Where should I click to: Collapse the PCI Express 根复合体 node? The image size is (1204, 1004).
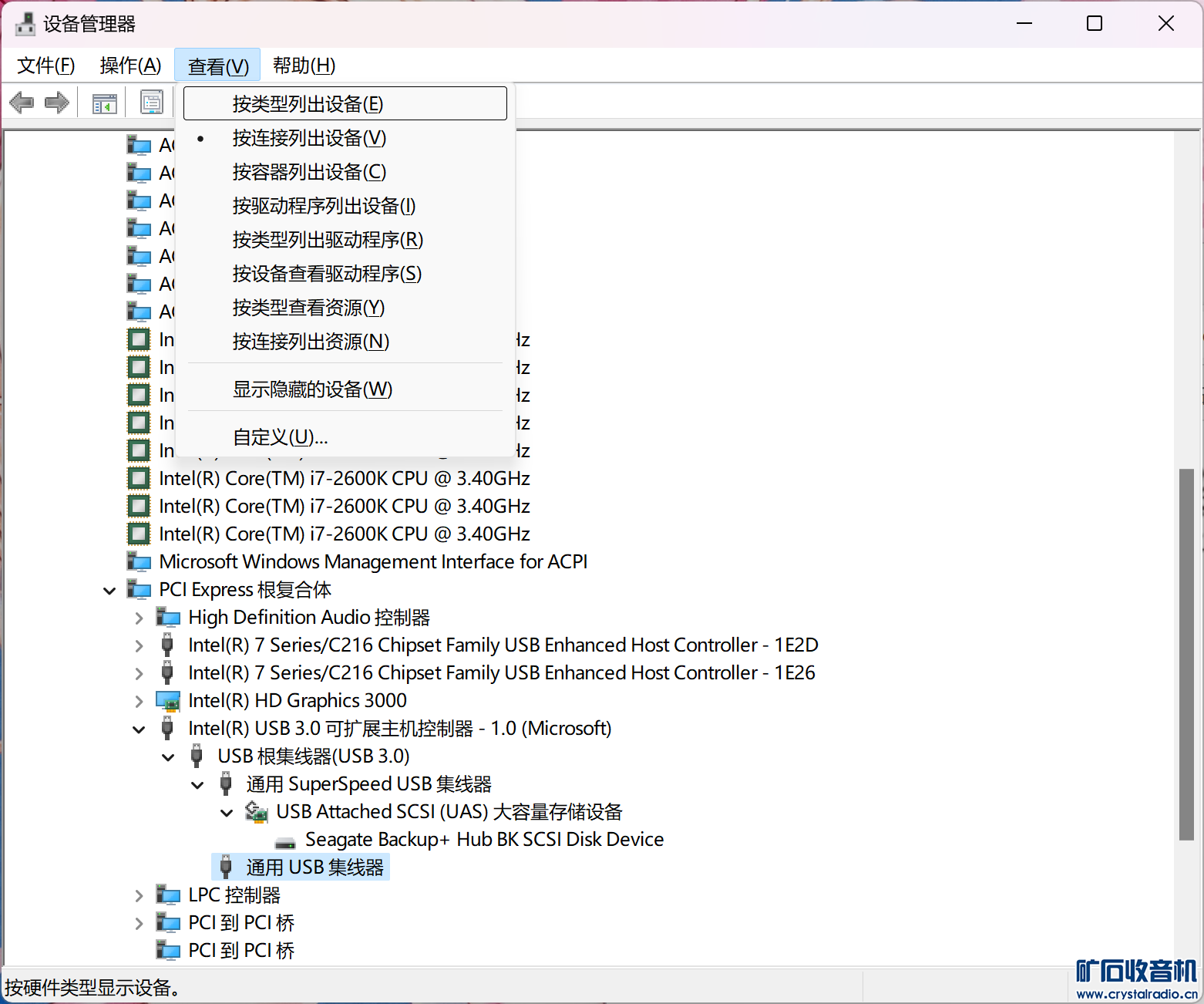point(109,591)
